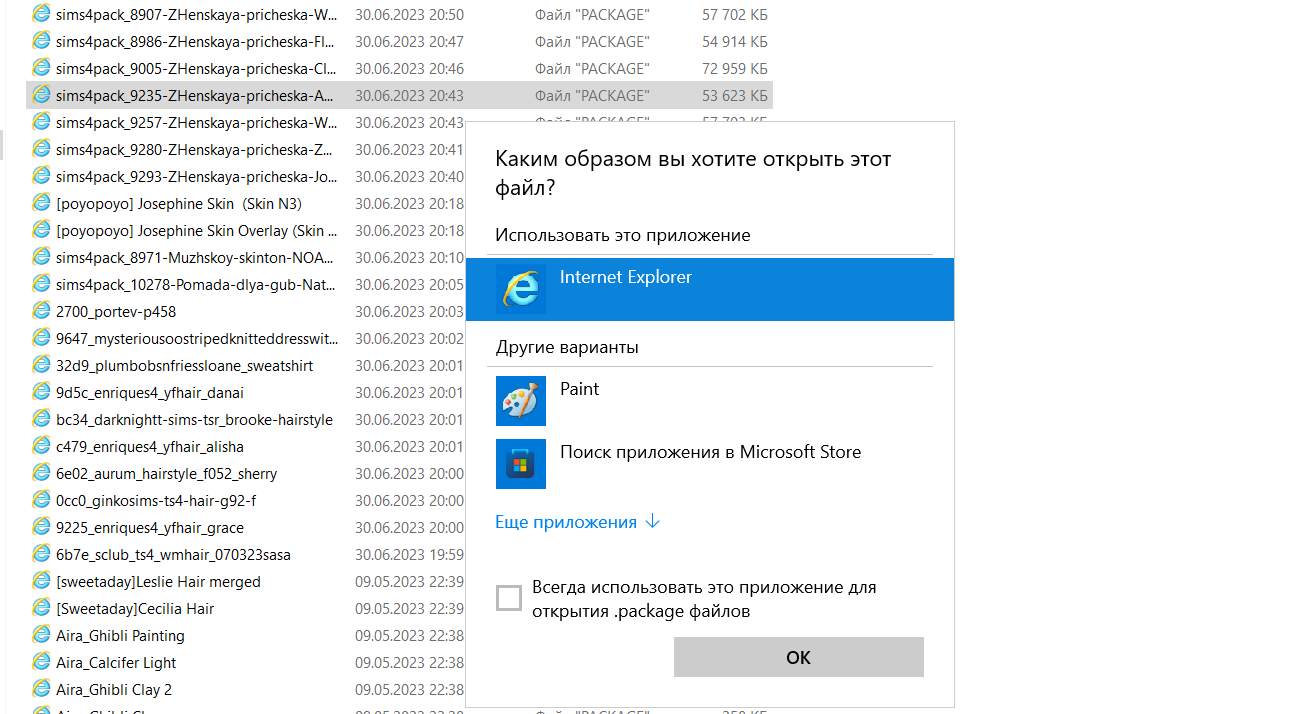Click the Paint palette icon
The width and height of the screenshot is (1296, 714).
tap(521, 401)
